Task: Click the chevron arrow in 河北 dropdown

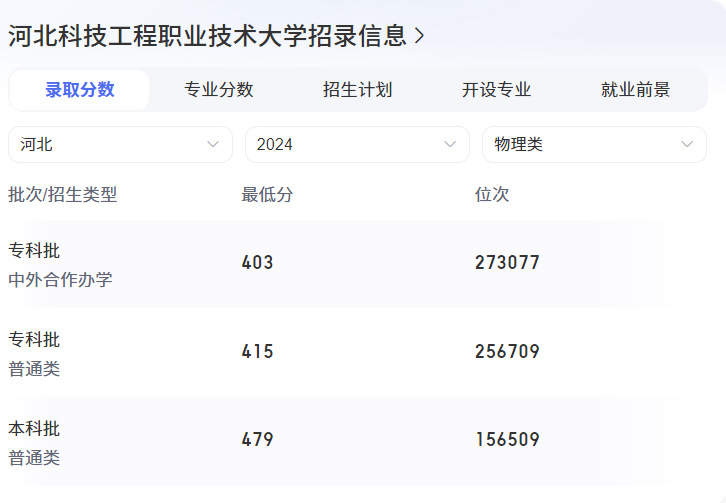Action: click(213, 145)
